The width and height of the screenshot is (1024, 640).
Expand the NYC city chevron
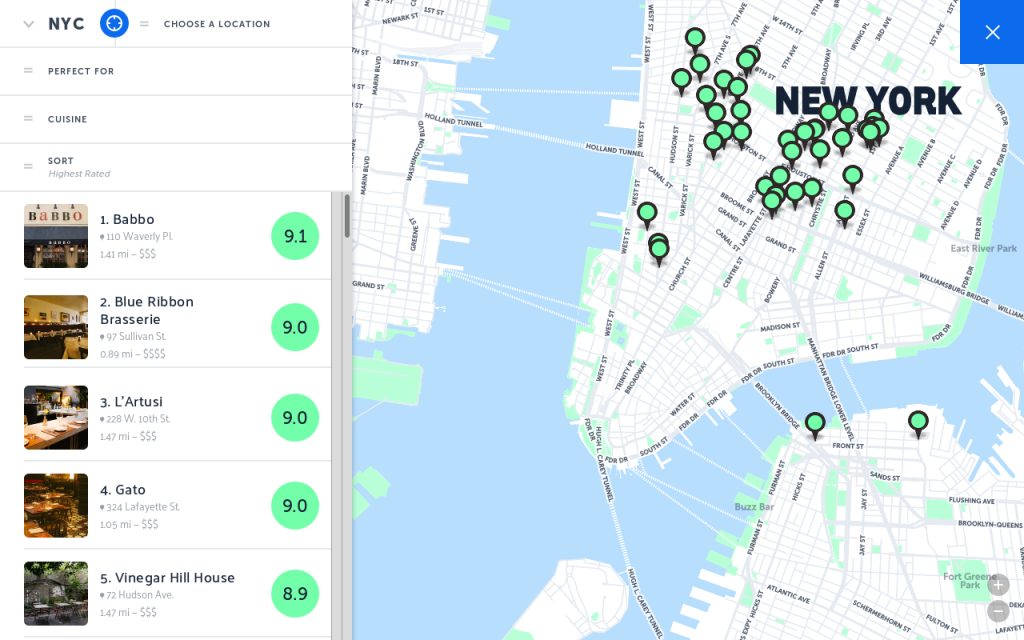point(28,24)
